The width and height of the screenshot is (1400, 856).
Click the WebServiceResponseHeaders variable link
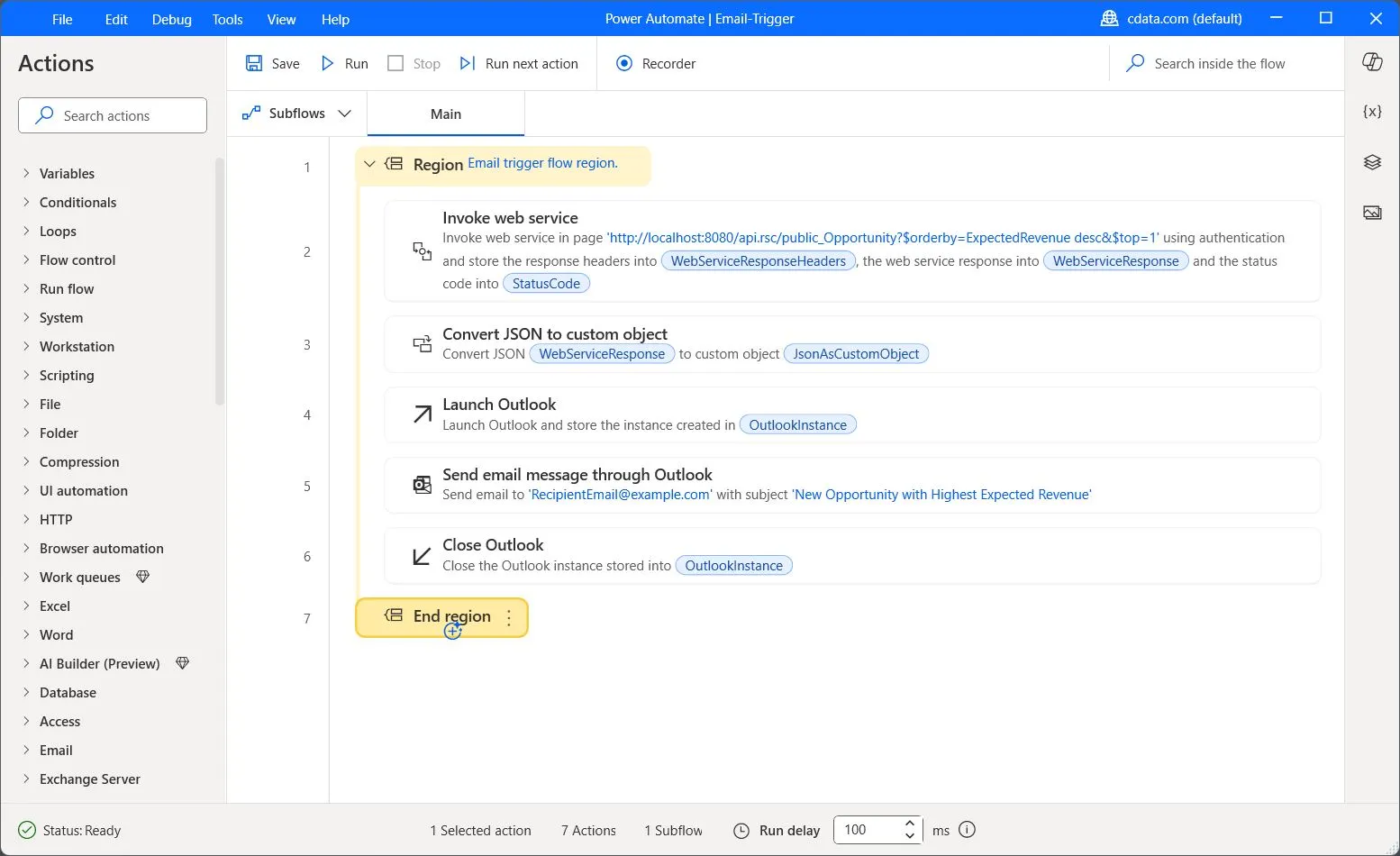click(x=758, y=261)
